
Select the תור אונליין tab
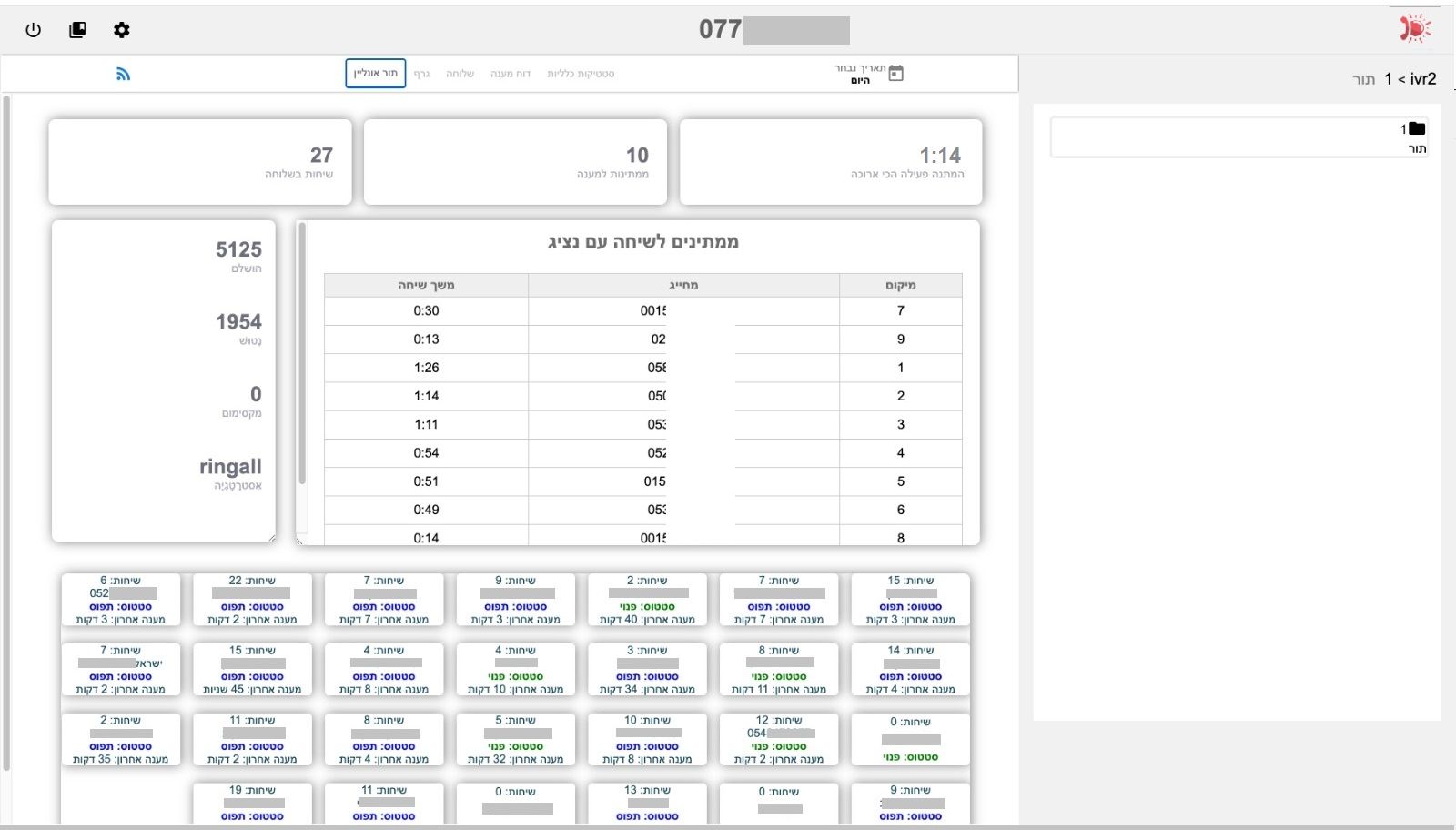pyautogui.click(x=375, y=74)
